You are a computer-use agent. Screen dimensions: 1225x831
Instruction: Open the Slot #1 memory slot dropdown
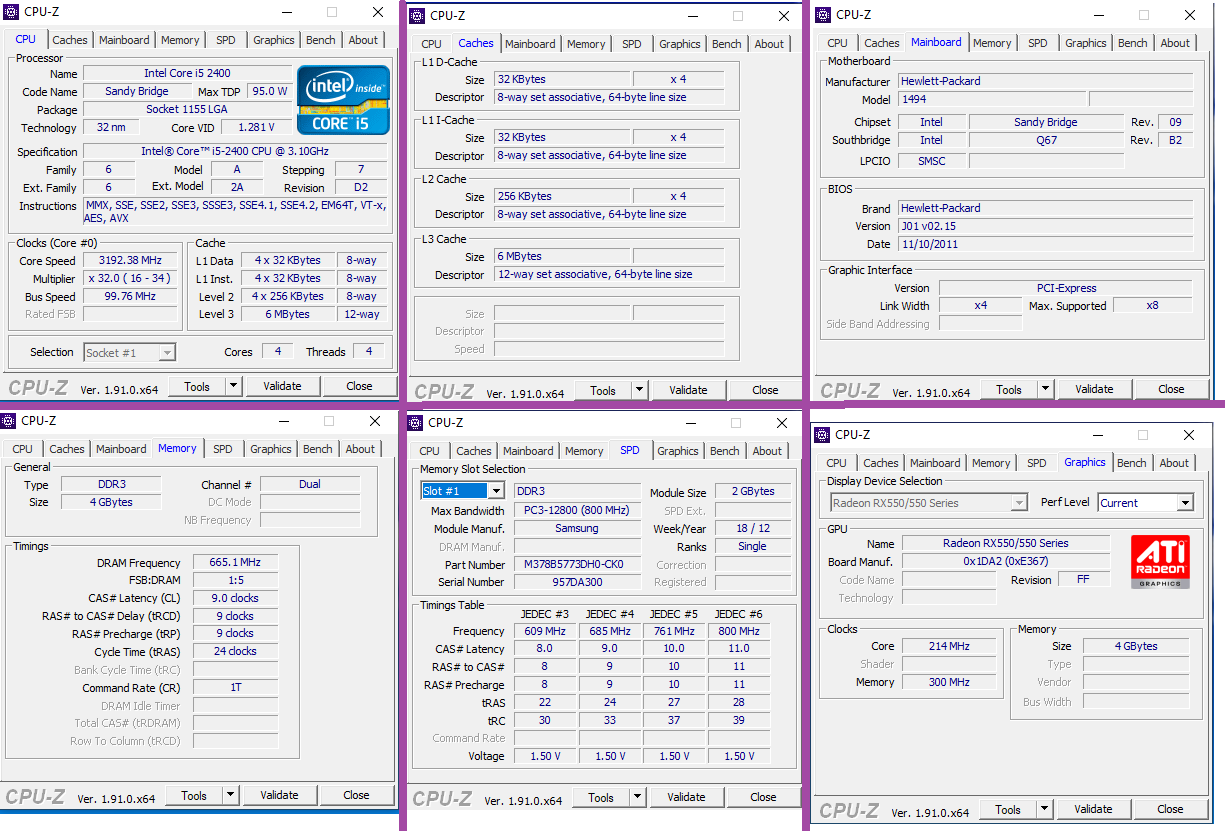pos(495,491)
